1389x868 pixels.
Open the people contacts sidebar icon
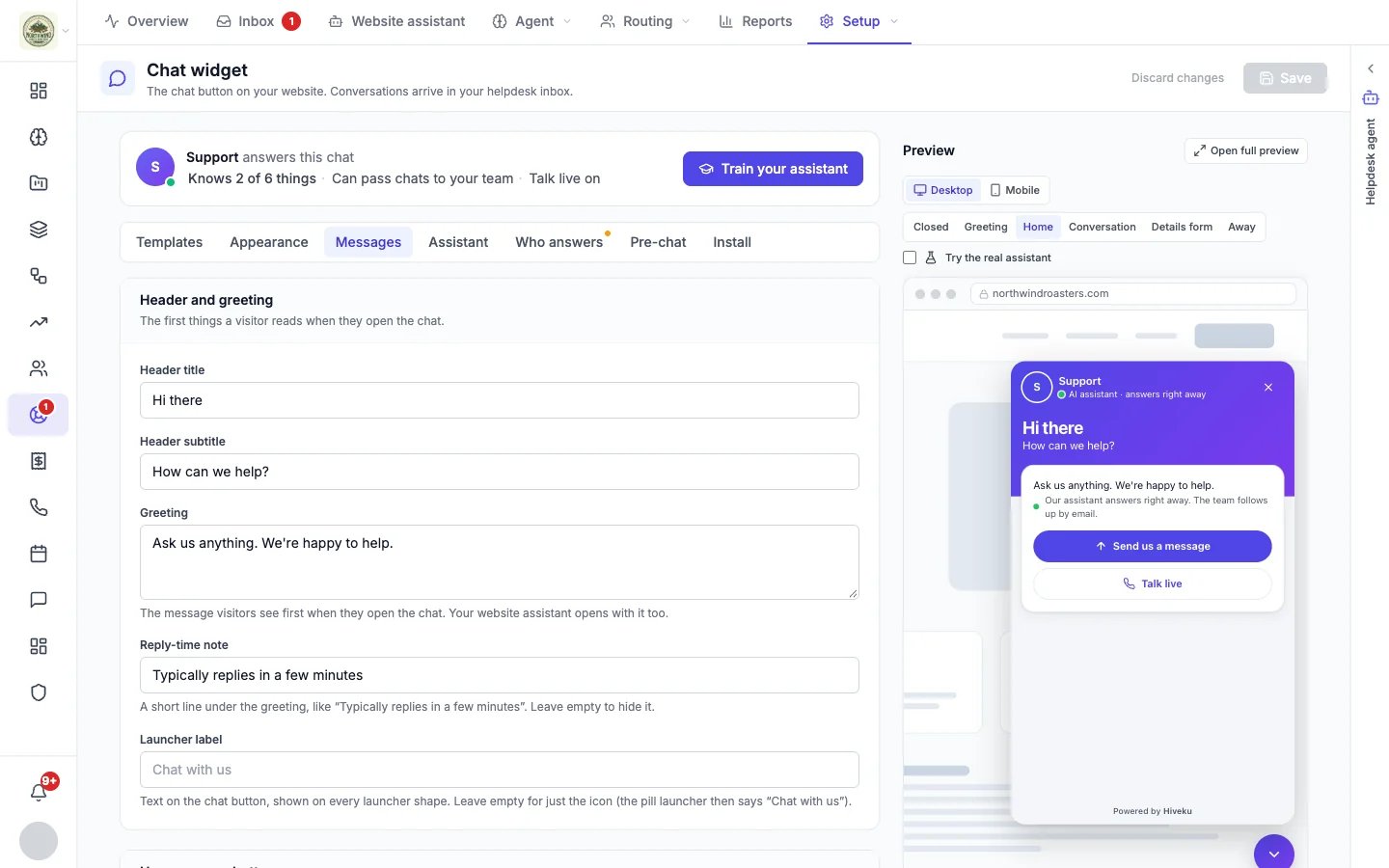(x=39, y=368)
